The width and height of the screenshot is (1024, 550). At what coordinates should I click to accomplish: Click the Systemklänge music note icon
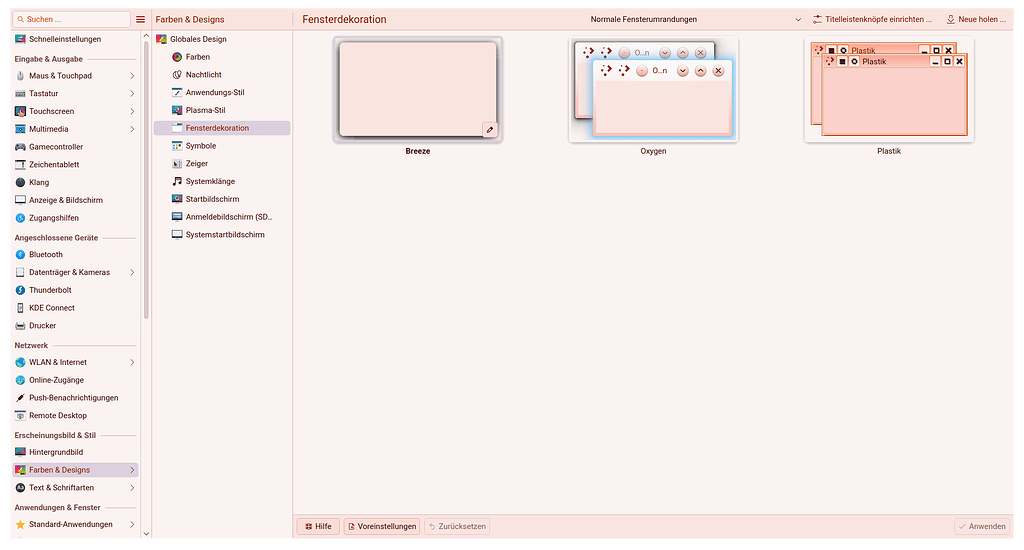(x=177, y=181)
